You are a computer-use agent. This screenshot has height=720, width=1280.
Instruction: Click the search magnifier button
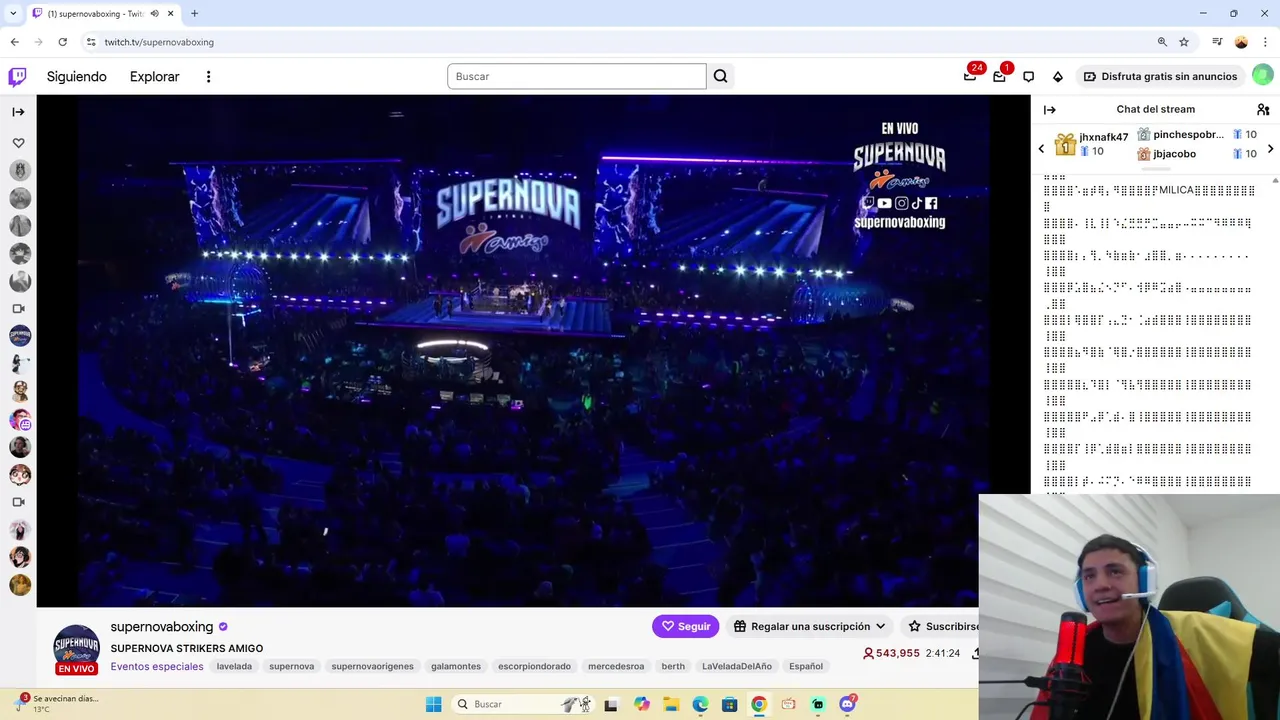(720, 76)
